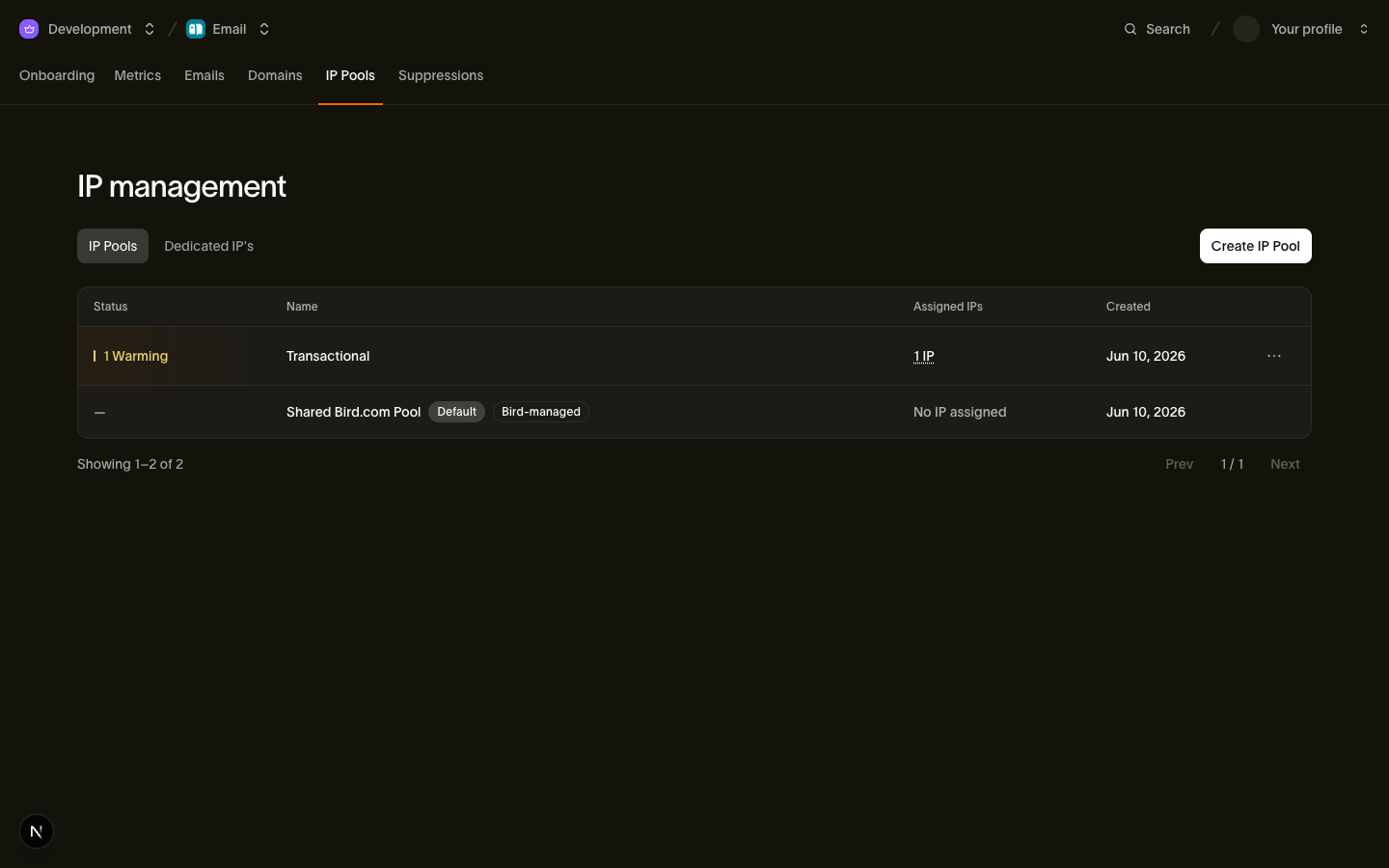The image size is (1389, 868).
Task: Click the Status column header
Action: 111,307
